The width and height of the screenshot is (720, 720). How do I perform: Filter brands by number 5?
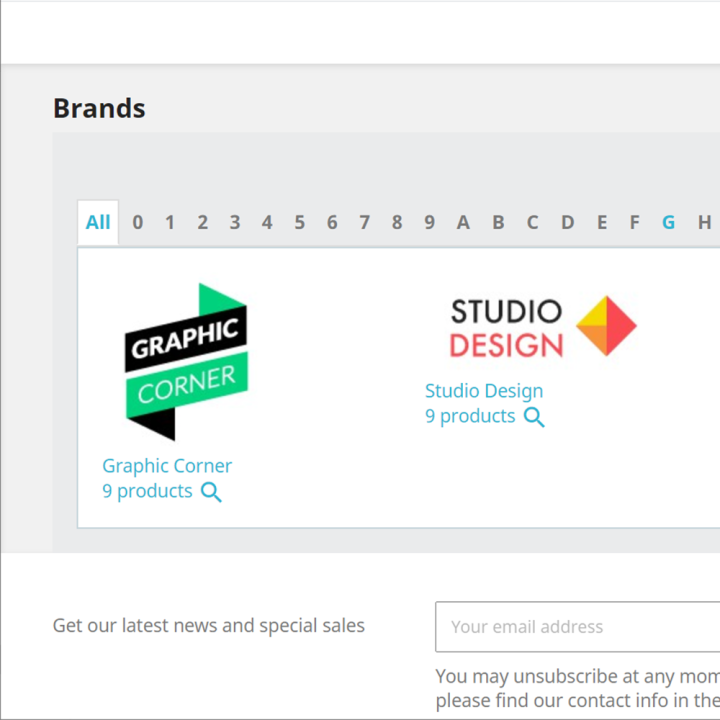299,222
